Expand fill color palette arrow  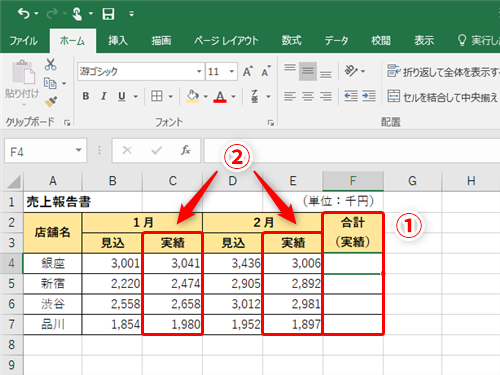pyautogui.click(x=206, y=97)
